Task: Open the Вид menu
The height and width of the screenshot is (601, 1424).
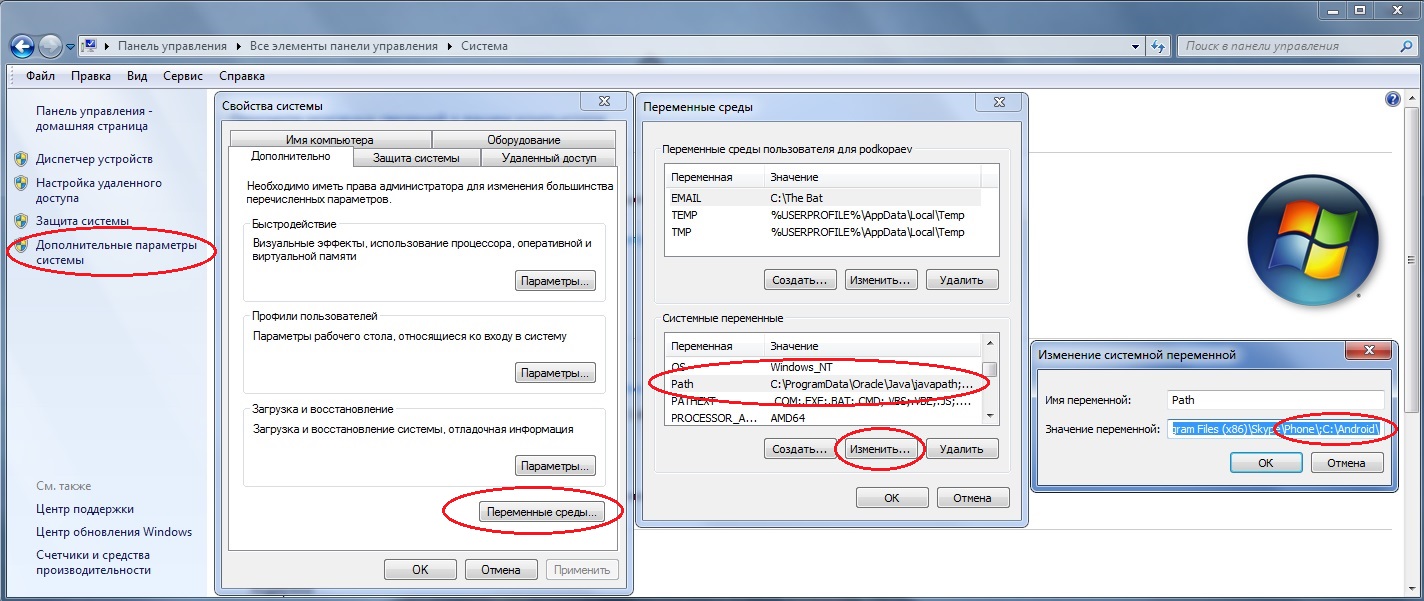Action: [x=137, y=76]
